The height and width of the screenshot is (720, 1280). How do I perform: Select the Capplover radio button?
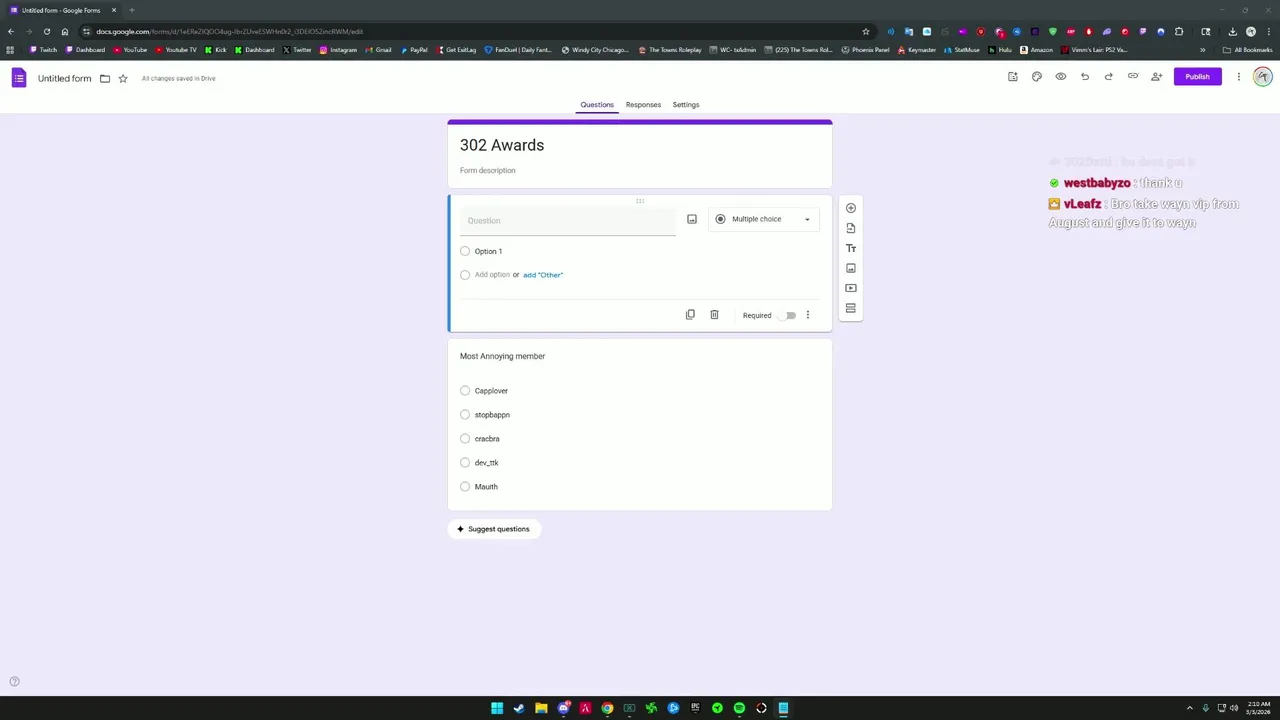465,391
